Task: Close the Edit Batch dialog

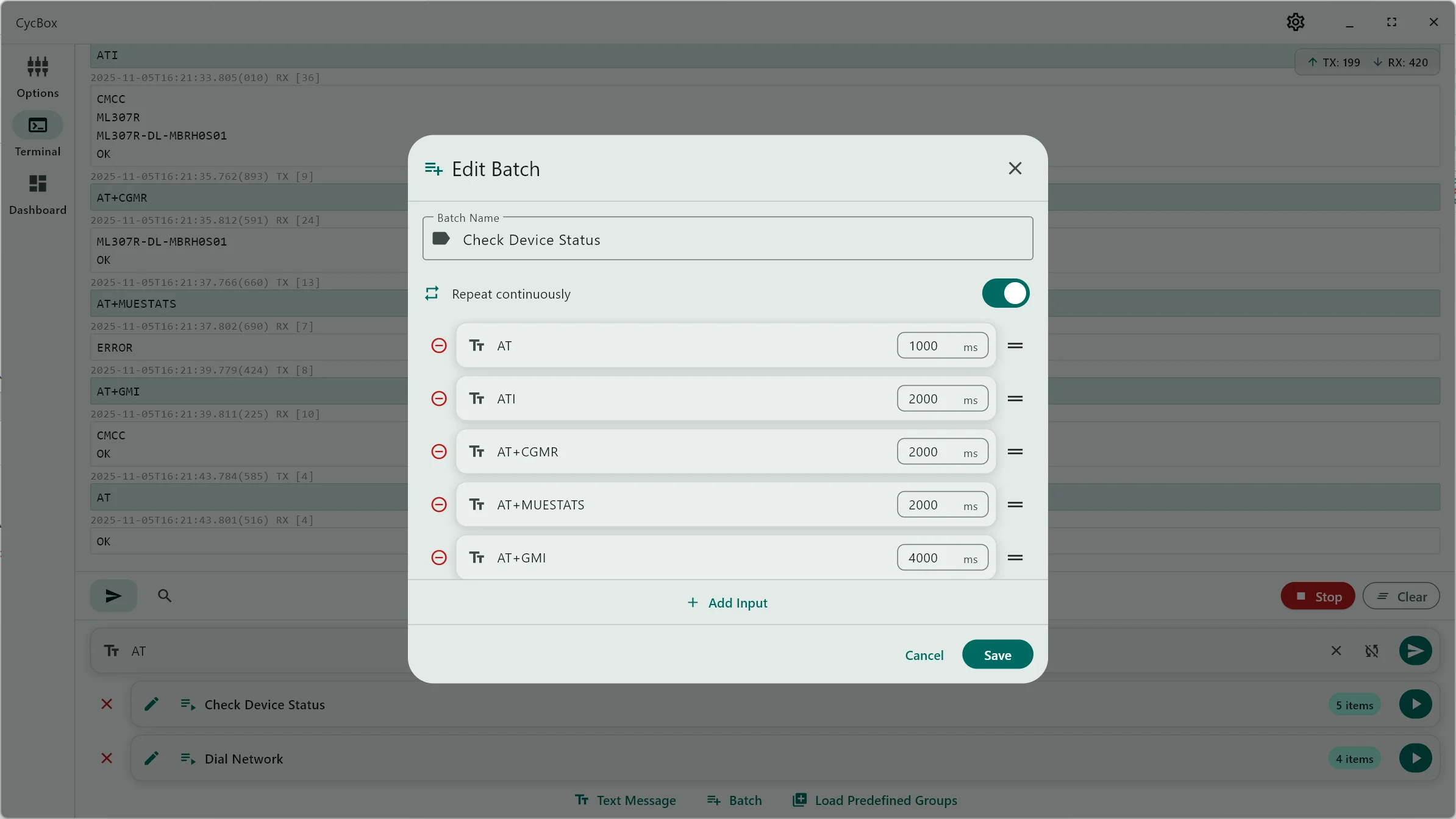Action: pyautogui.click(x=1015, y=168)
